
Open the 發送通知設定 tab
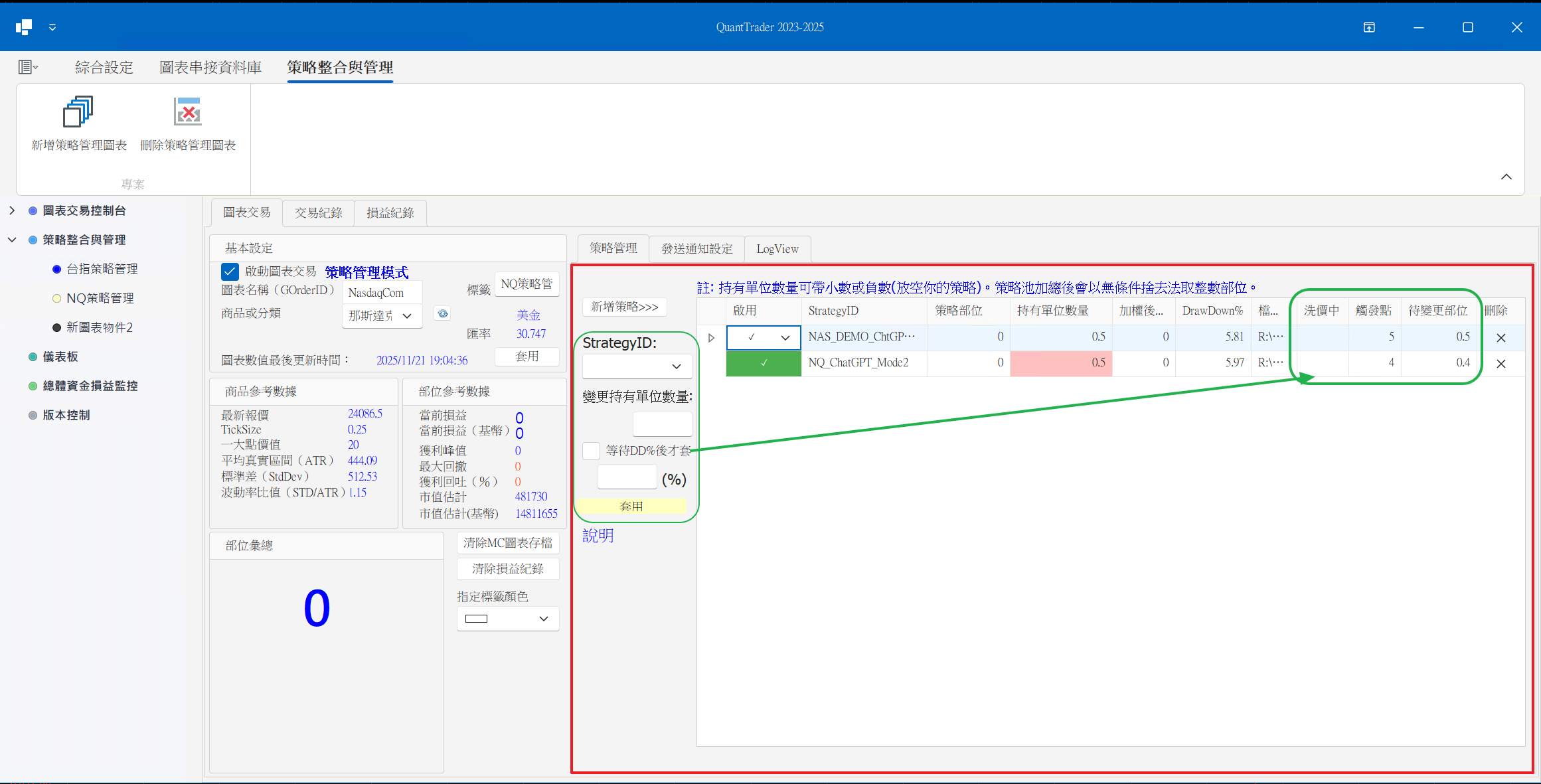(x=696, y=249)
